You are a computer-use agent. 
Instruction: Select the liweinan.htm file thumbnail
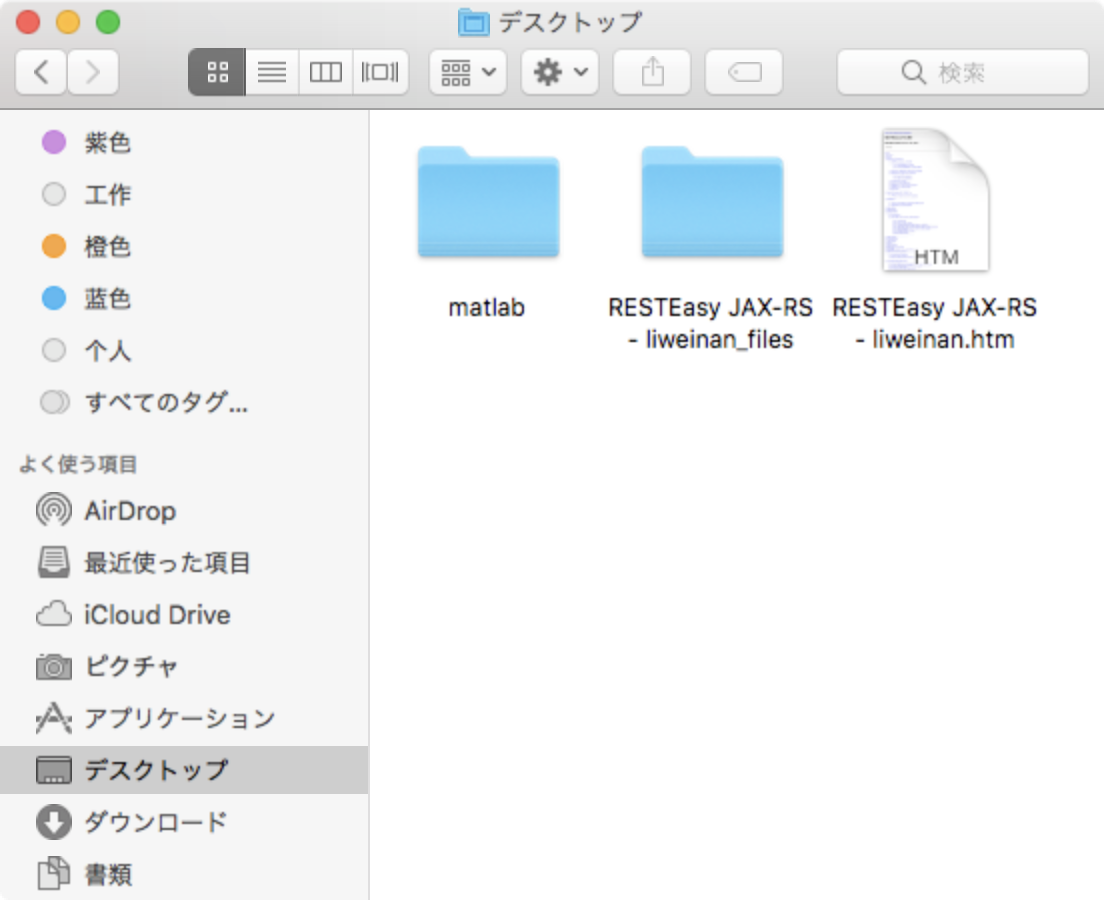(936, 200)
